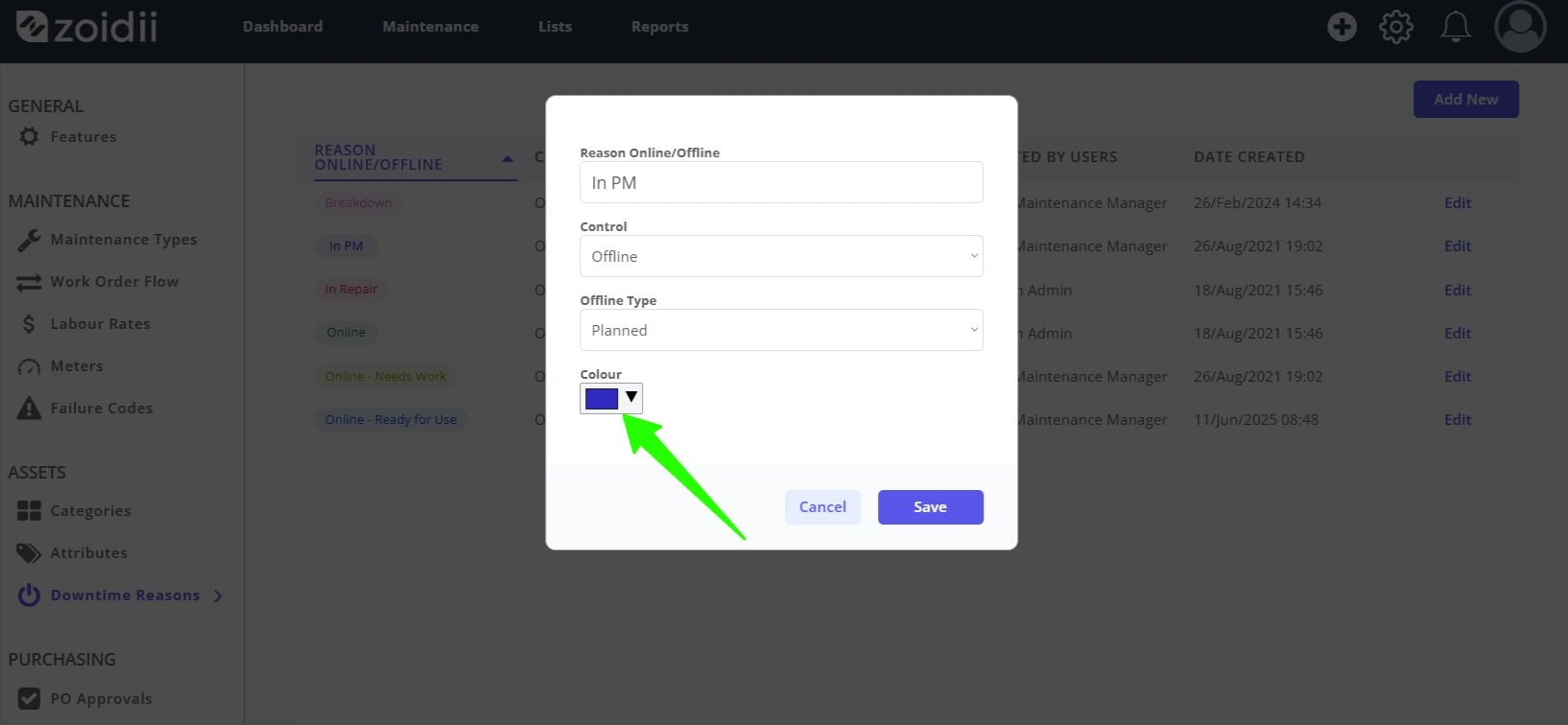Open PO Approvals under Purchasing

pyautogui.click(x=101, y=699)
